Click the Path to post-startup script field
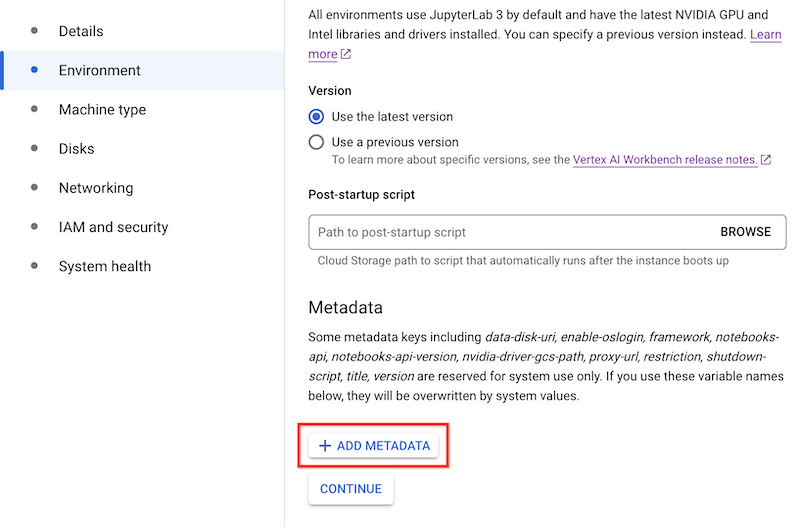 (500, 232)
